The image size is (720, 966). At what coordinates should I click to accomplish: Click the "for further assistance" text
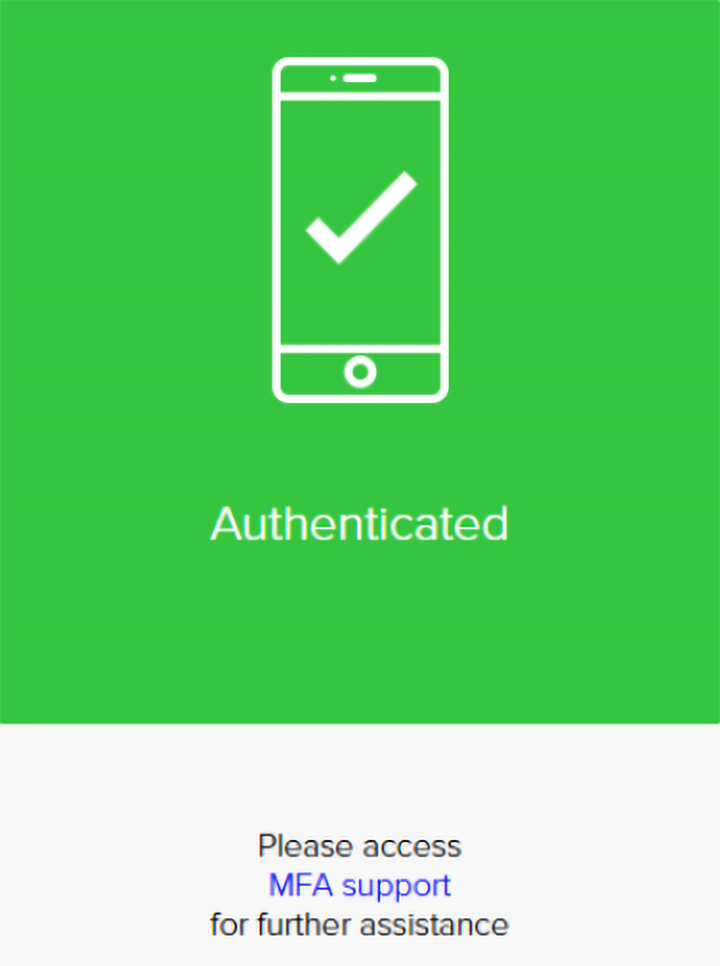tap(360, 925)
